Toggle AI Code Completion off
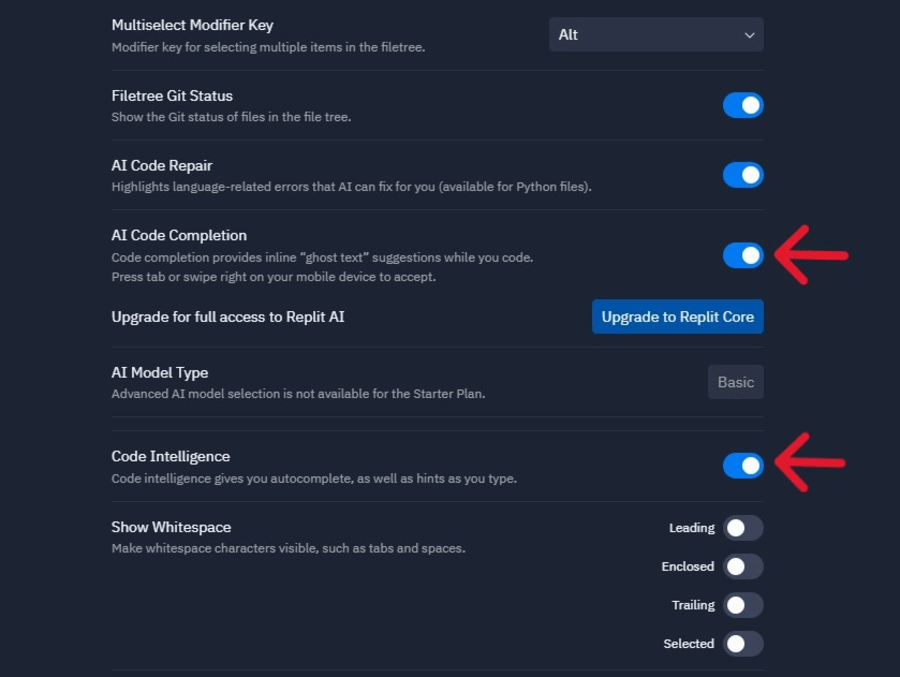Image resolution: width=900 pixels, height=677 pixels. coord(742,256)
